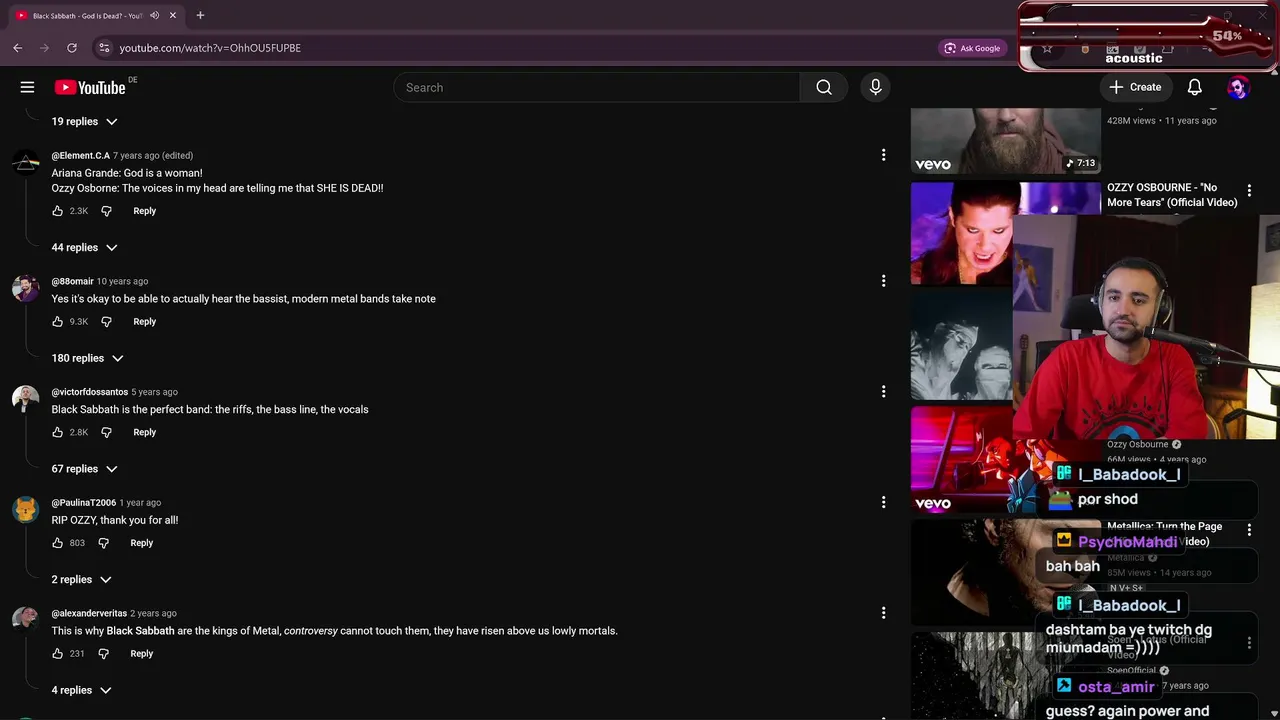Open the @88omair channel link
This screenshot has width=1280, height=720.
(73, 281)
